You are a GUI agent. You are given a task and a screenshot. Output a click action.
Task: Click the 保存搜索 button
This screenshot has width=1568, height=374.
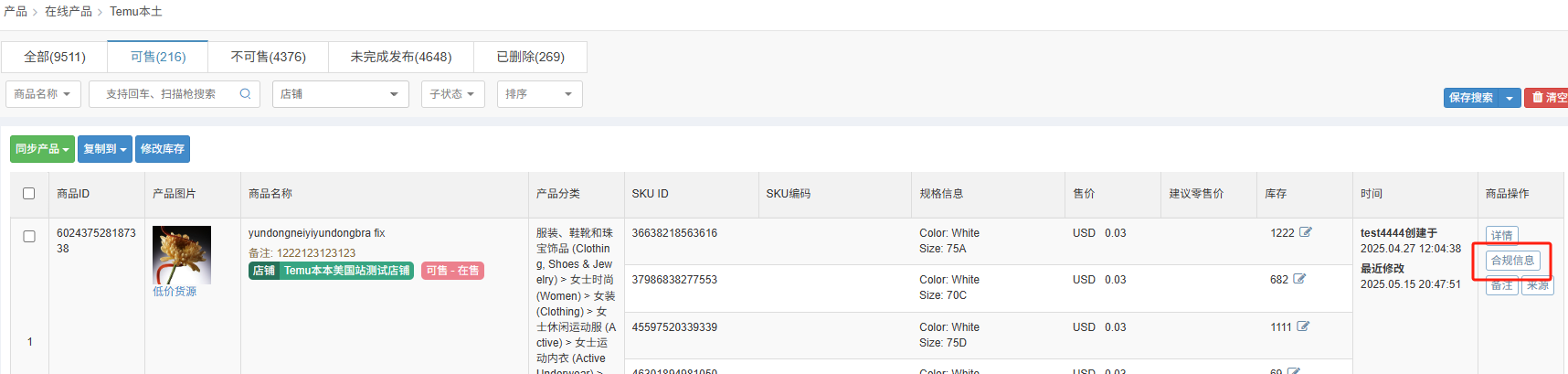click(x=1471, y=98)
